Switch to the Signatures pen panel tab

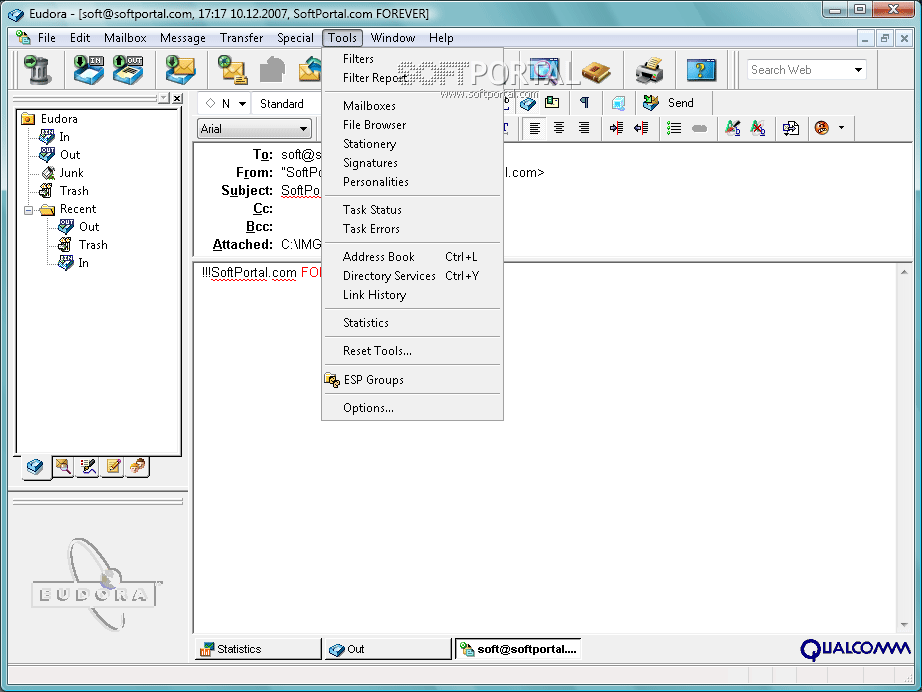click(x=88, y=467)
